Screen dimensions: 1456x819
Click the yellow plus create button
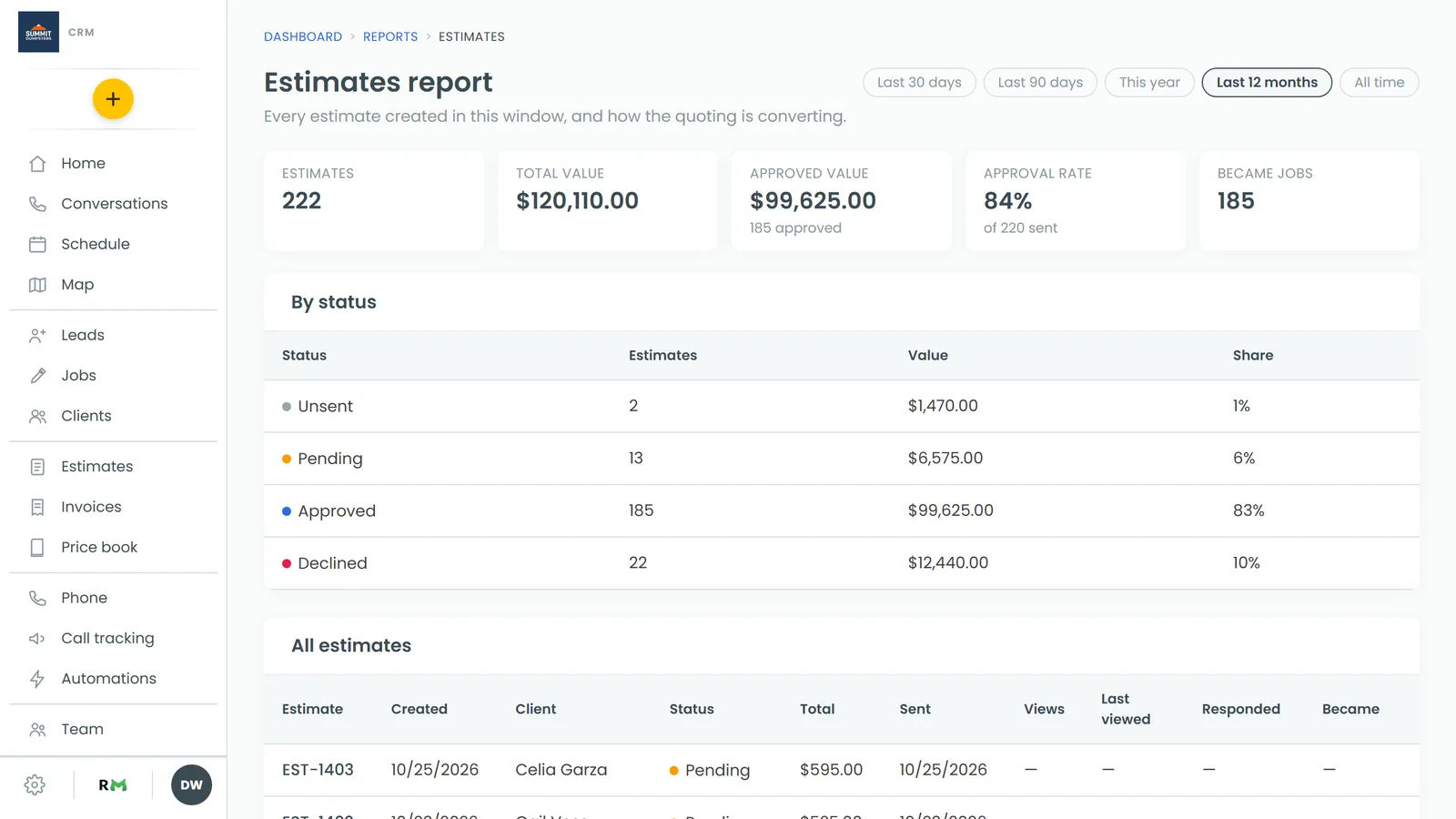pos(113,99)
